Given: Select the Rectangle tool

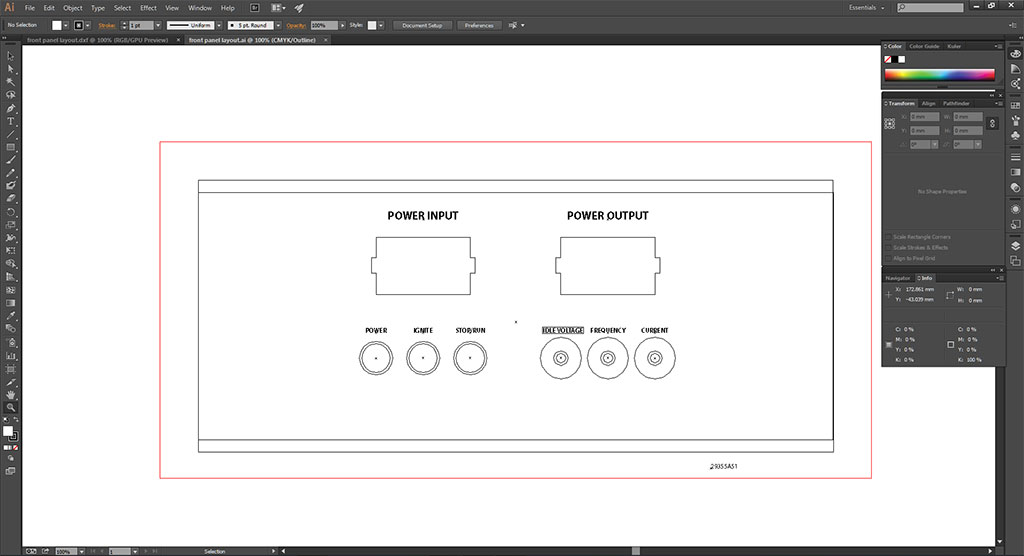Looking at the screenshot, I should coord(10,147).
